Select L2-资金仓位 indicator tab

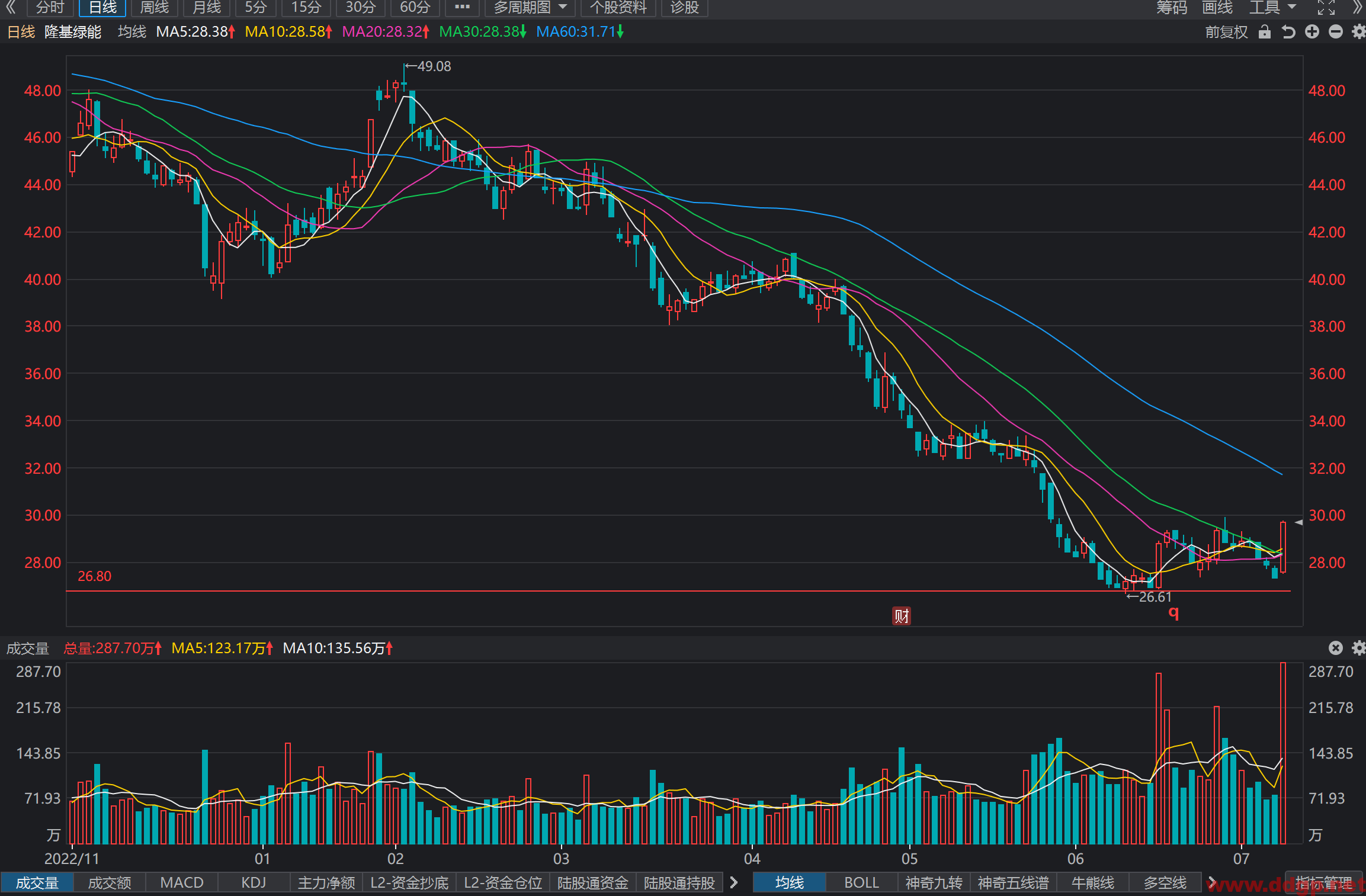[x=503, y=883]
